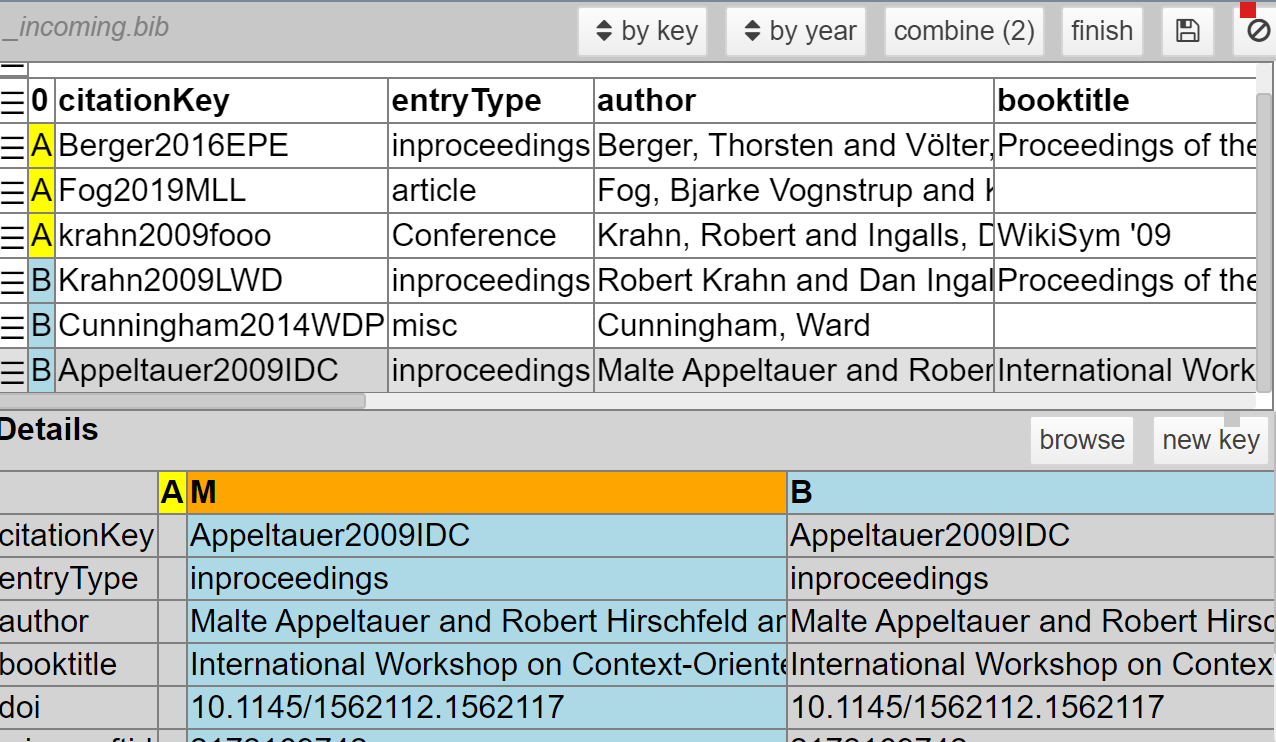Select the orange M column header
The width and height of the screenshot is (1276, 742).
(486, 492)
